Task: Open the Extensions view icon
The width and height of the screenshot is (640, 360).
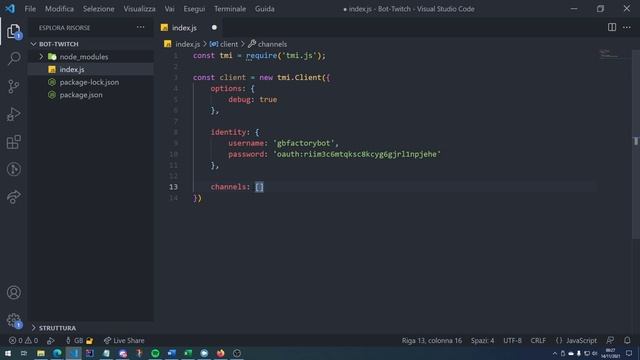Action: (x=13, y=142)
